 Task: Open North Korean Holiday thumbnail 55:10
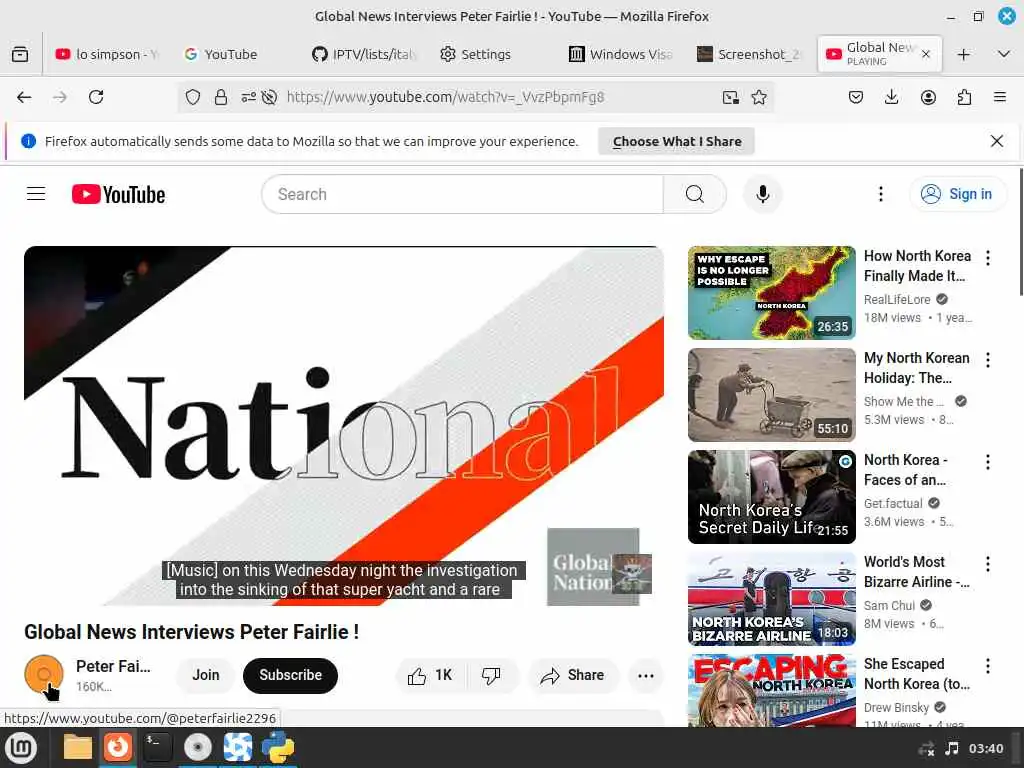(x=771, y=394)
